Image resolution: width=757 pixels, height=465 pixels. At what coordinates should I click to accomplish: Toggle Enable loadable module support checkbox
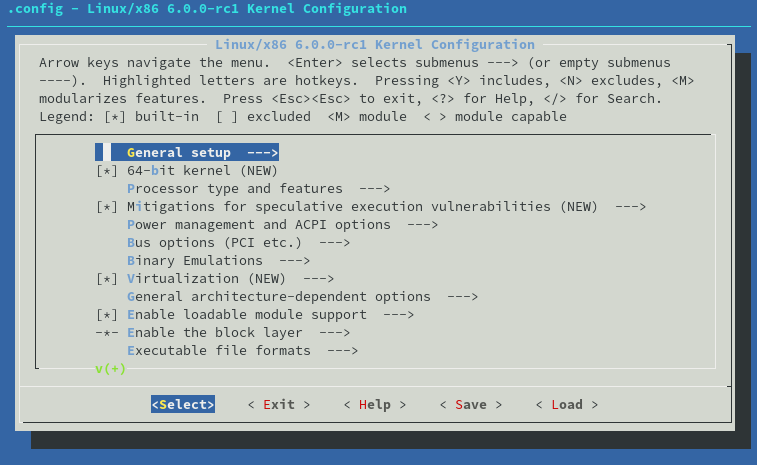coord(107,315)
